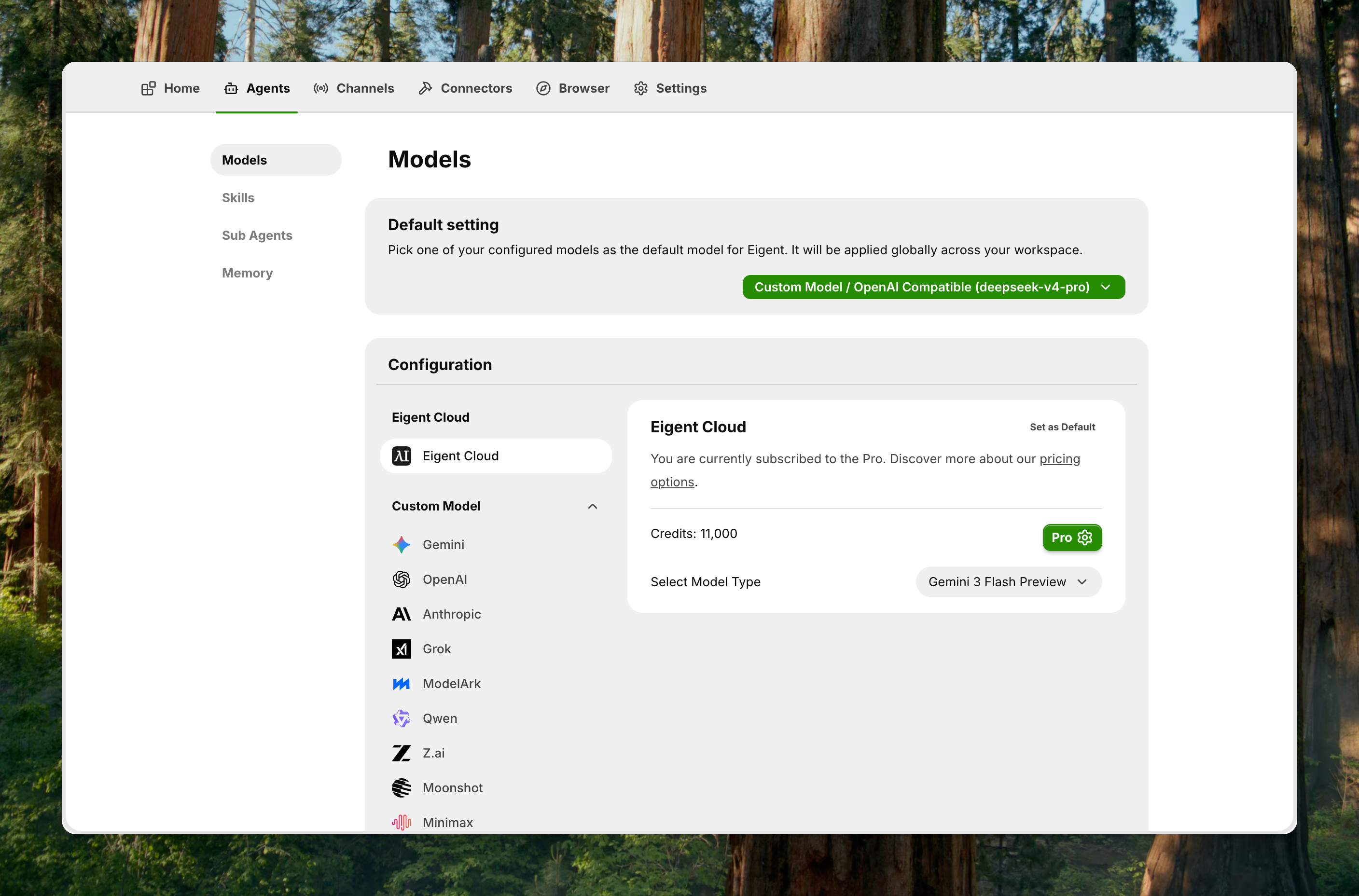Click the Credits: 11,000 text
1359x896 pixels.
tap(694, 534)
